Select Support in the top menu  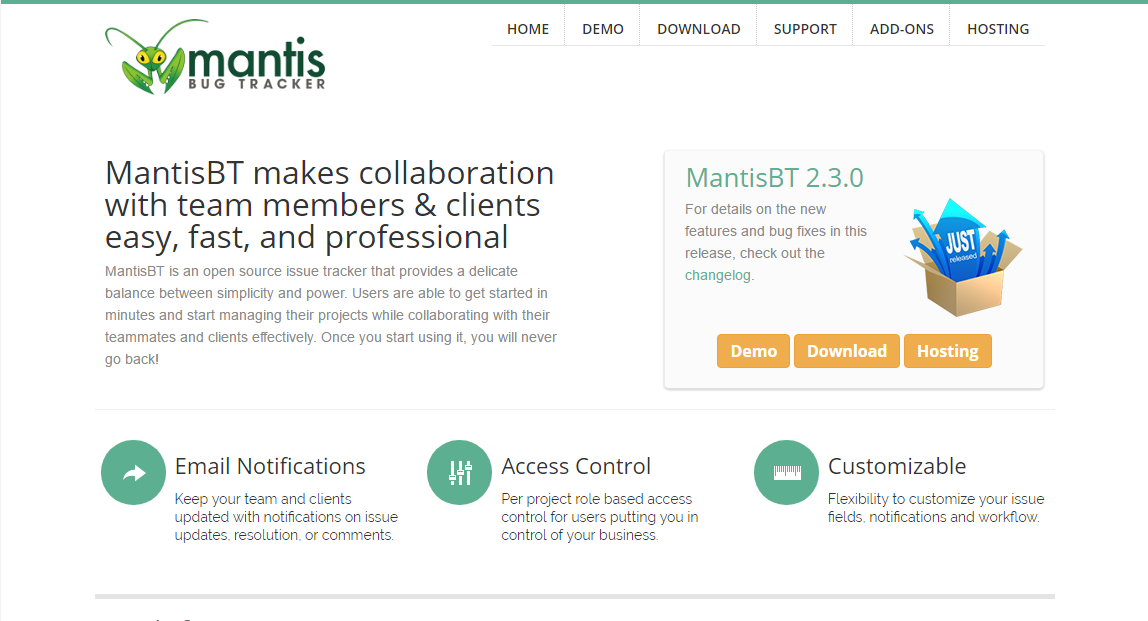tap(805, 29)
